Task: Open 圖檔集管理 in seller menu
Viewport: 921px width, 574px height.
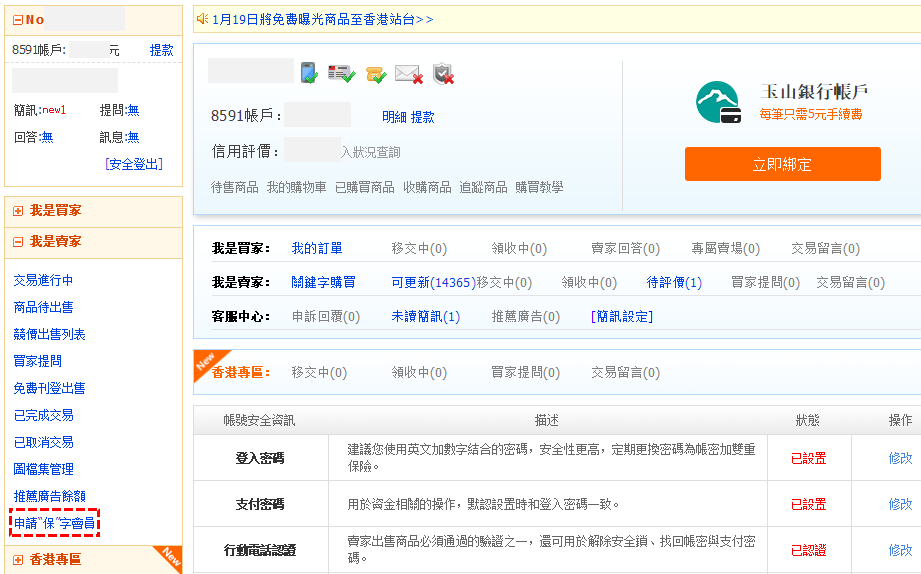Action: 43,469
